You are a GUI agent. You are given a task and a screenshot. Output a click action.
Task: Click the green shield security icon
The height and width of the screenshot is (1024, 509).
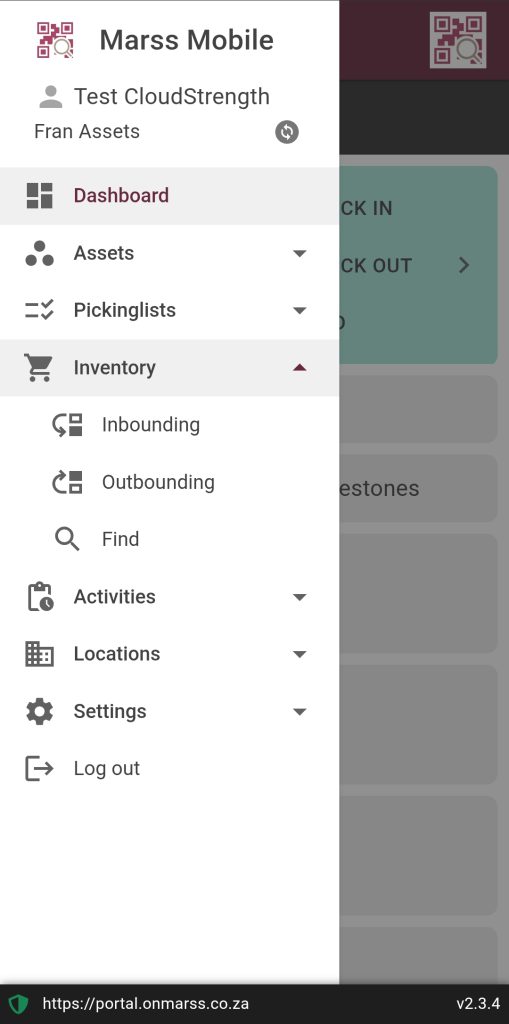18,1004
